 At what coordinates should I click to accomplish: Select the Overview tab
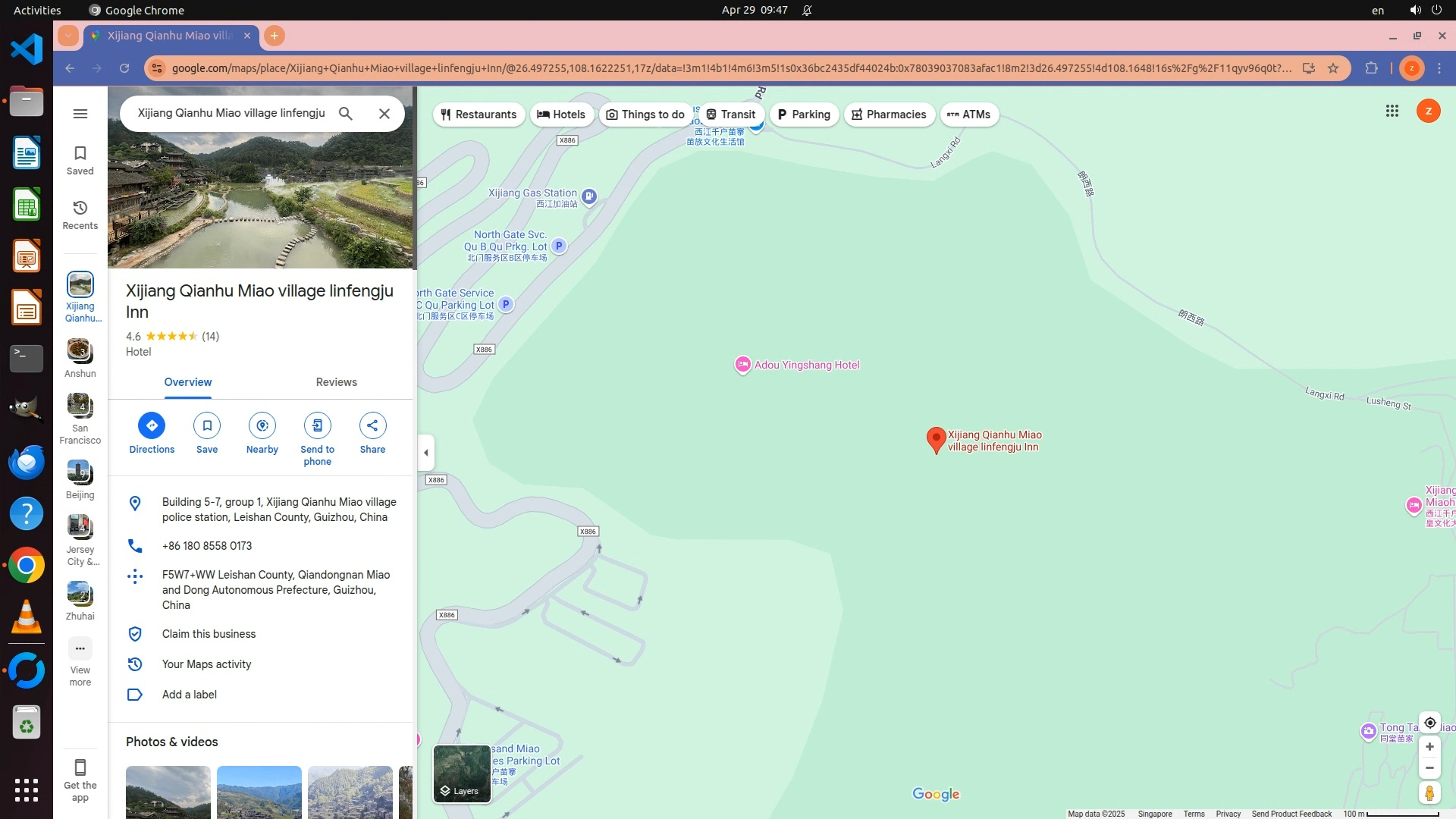click(x=188, y=382)
